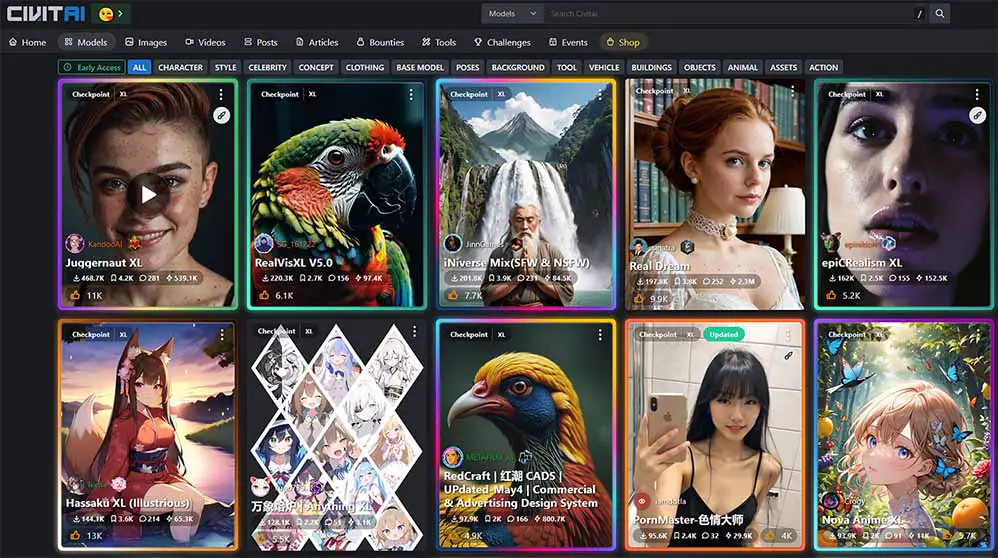Click the thumbs-up on epiCRealism XL
Image resolution: width=998 pixels, height=558 pixels.
coord(831,295)
